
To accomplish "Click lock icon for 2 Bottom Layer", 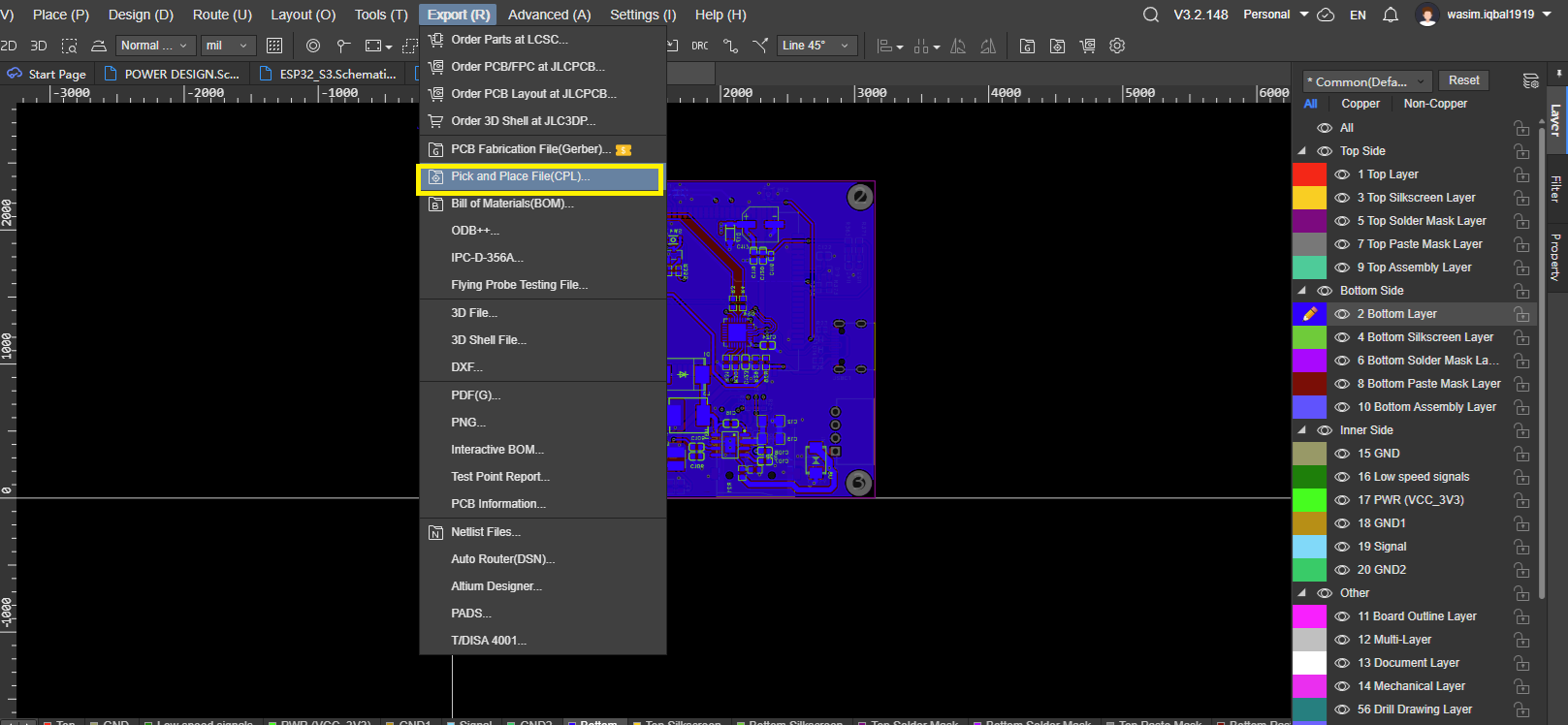I will pyautogui.click(x=1521, y=314).
